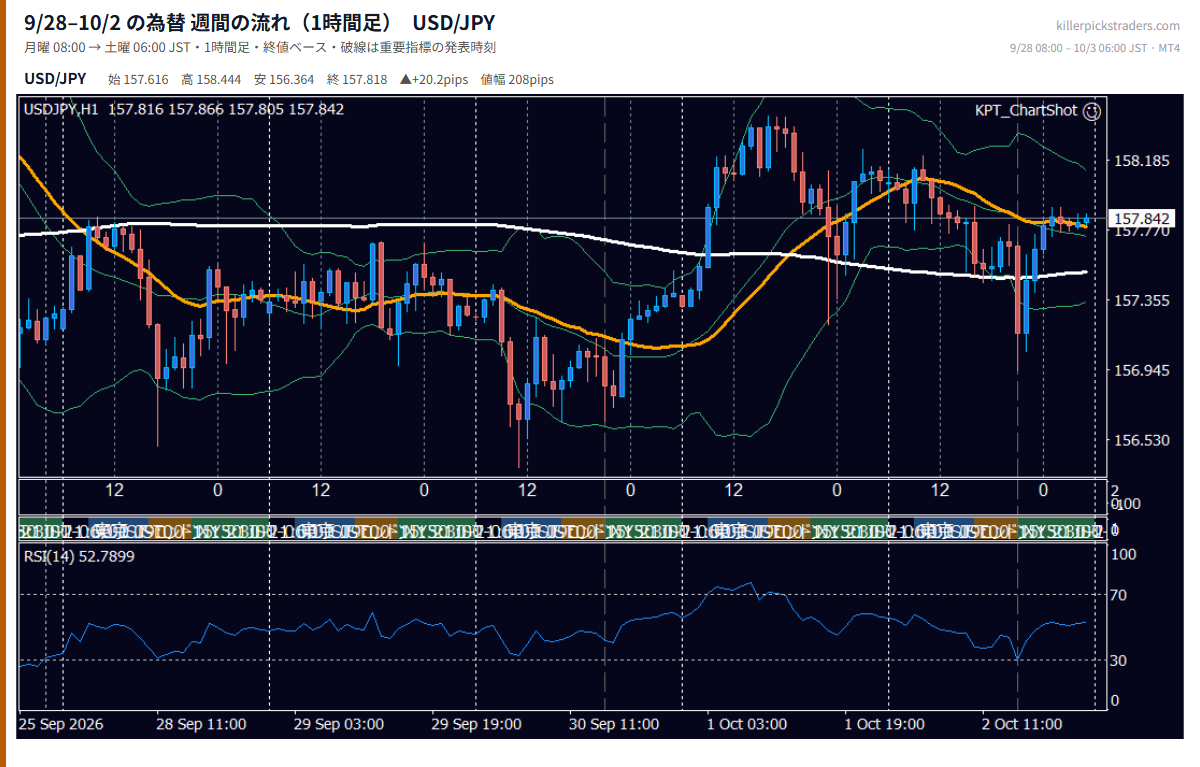Click the USDJPY,H1 quote header in chart
The image size is (1200, 767).
pos(184,109)
